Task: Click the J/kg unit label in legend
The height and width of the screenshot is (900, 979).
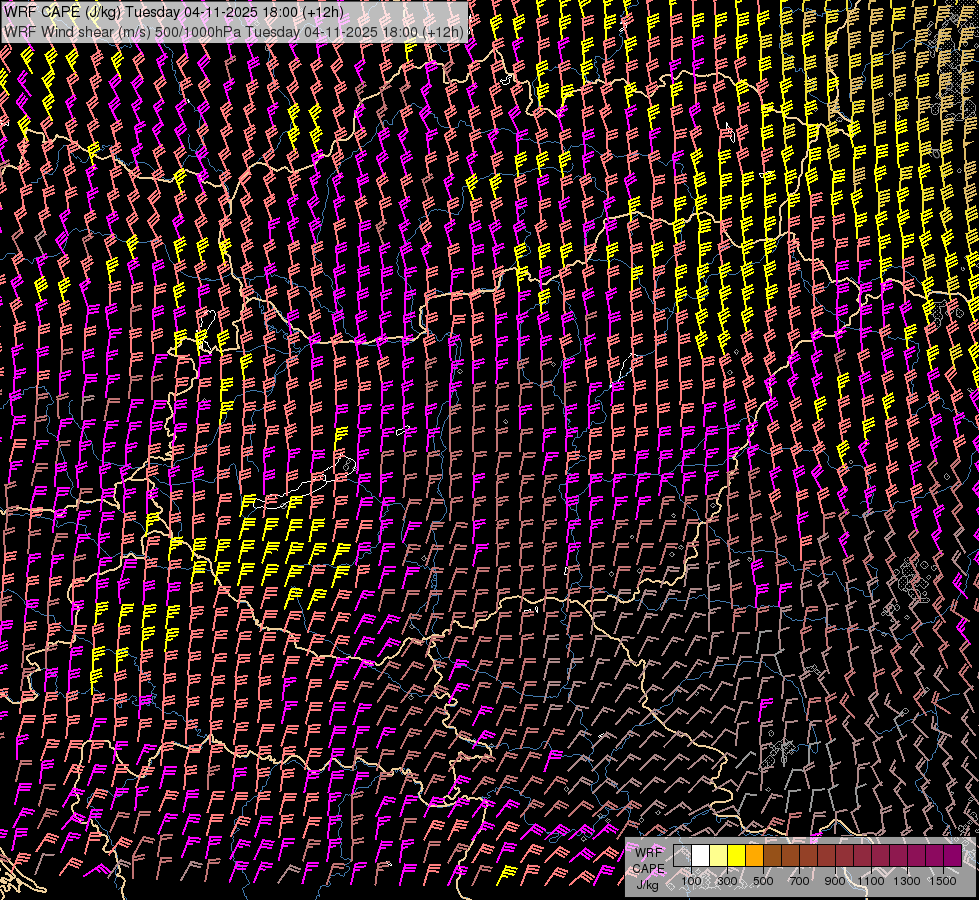Action: [647, 884]
